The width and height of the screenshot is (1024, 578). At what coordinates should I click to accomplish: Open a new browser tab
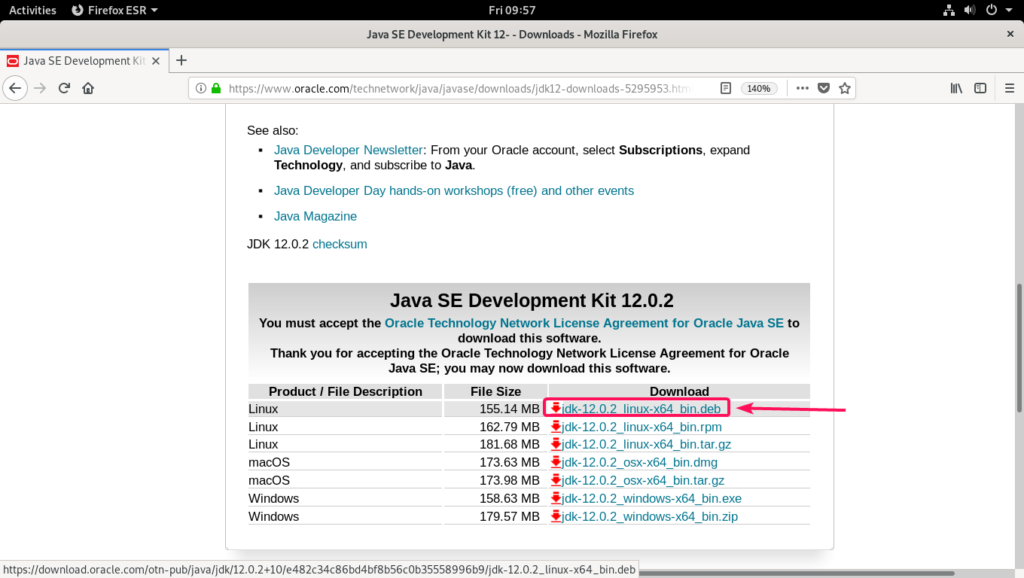pos(181,60)
